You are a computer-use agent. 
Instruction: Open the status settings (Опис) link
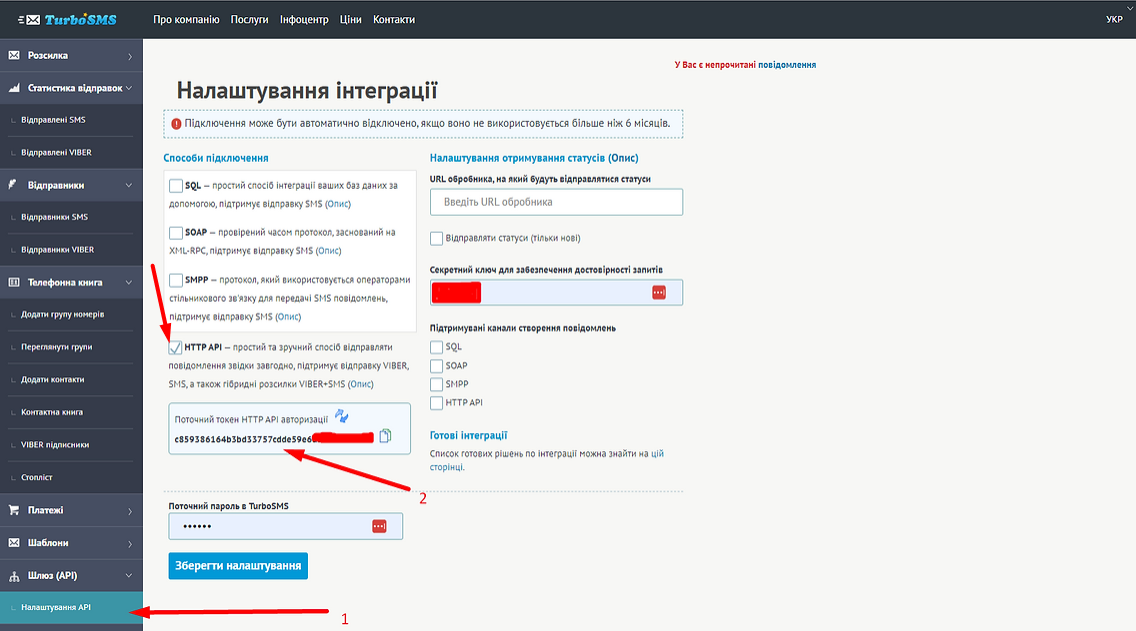(623, 158)
